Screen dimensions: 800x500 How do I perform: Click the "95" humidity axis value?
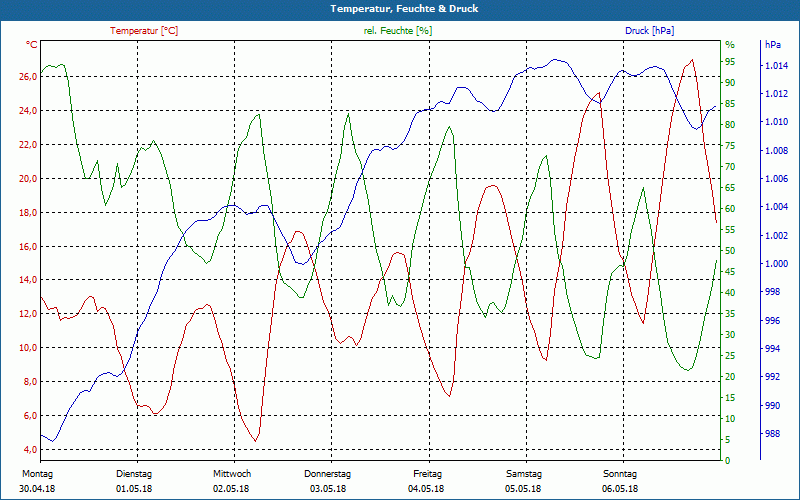[730, 62]
